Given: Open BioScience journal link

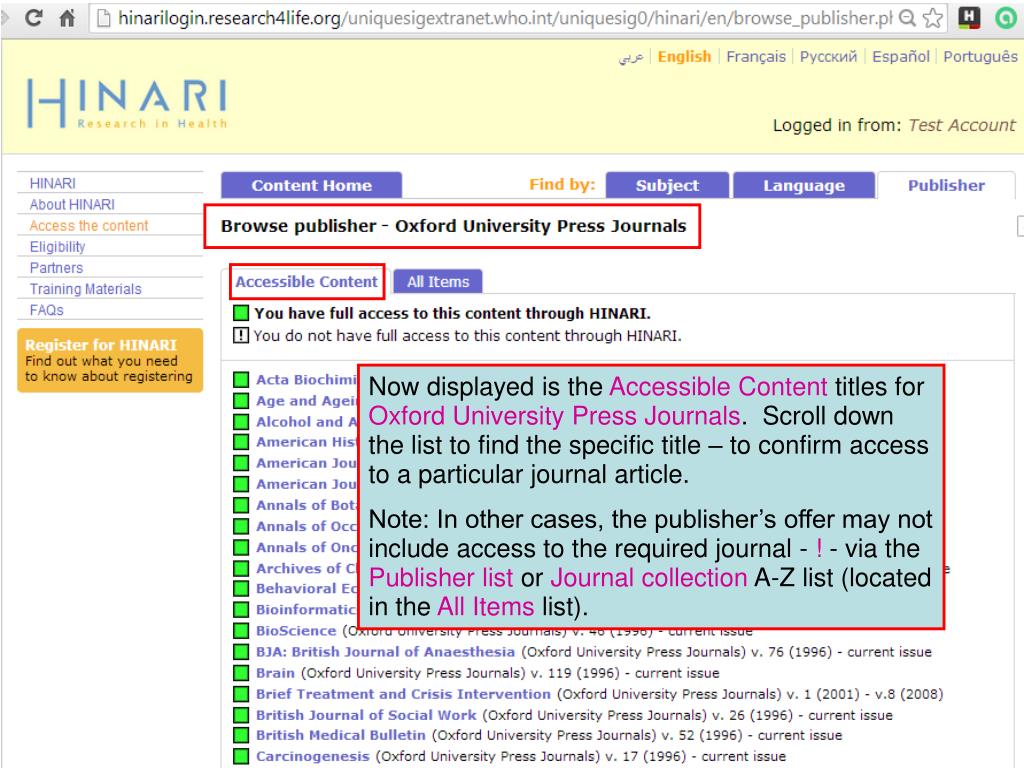Looking at the screenshot, I should point(296,631).
